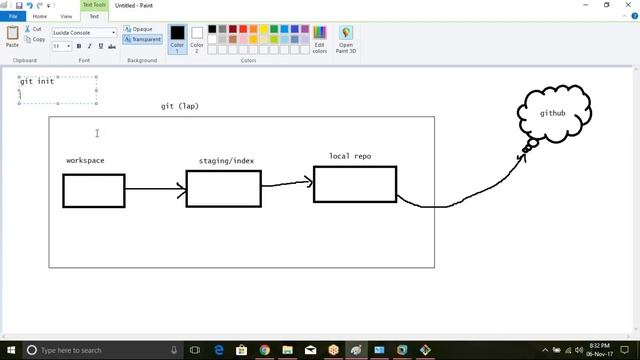Select the Text ribbon tab
This screenshot has width=640, height=360.
click(x=94, y=16)
